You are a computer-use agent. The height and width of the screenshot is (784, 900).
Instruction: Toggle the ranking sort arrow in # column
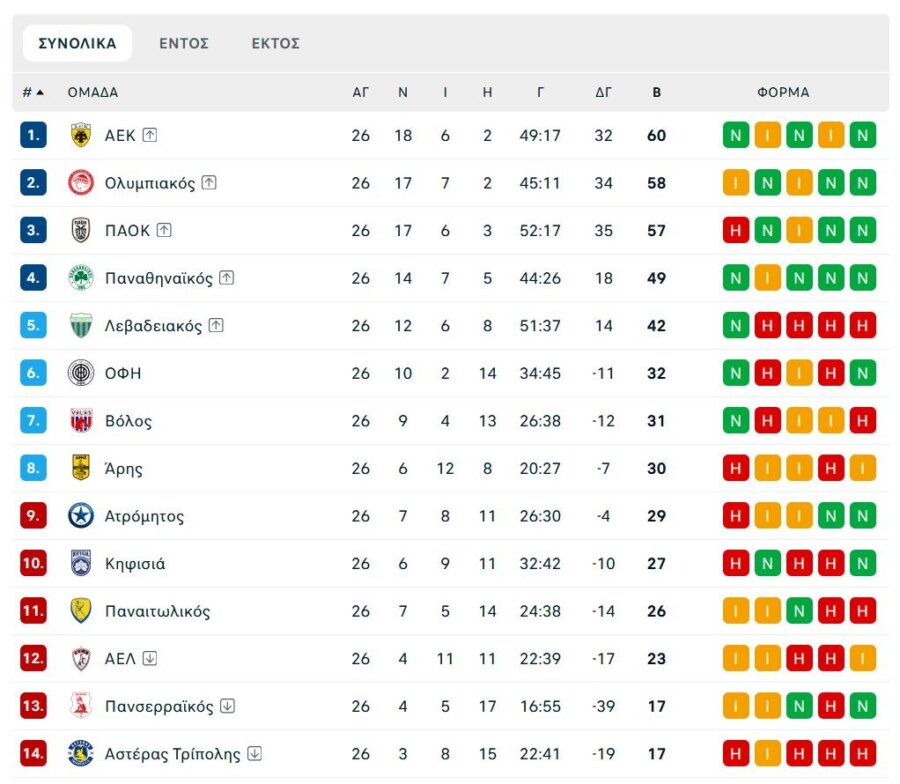click(42, 92)
